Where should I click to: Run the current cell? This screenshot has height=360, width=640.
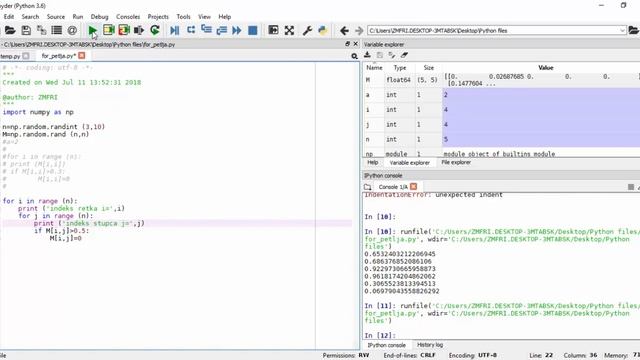109,30
